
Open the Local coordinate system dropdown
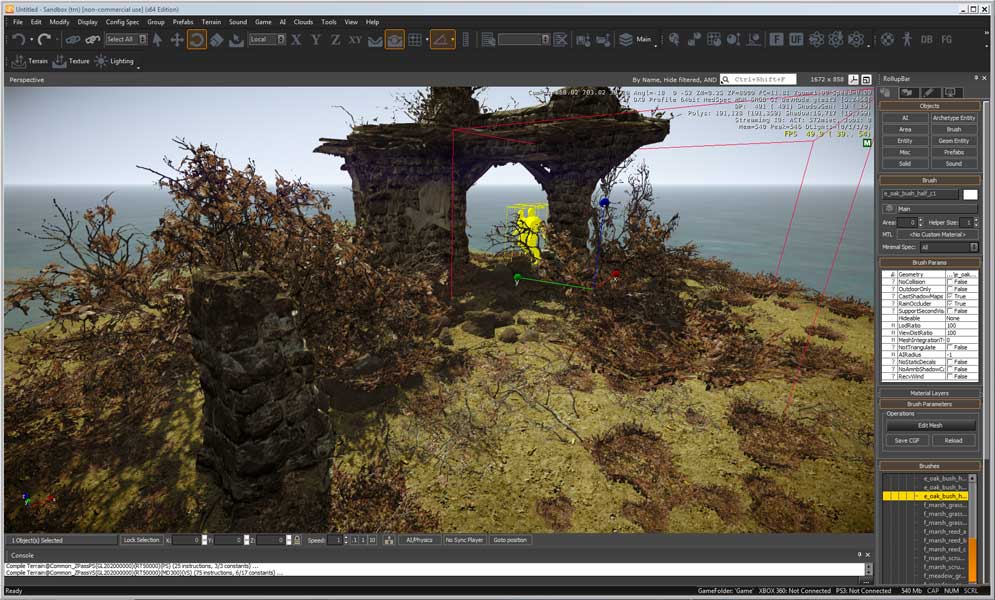[268, 39]
